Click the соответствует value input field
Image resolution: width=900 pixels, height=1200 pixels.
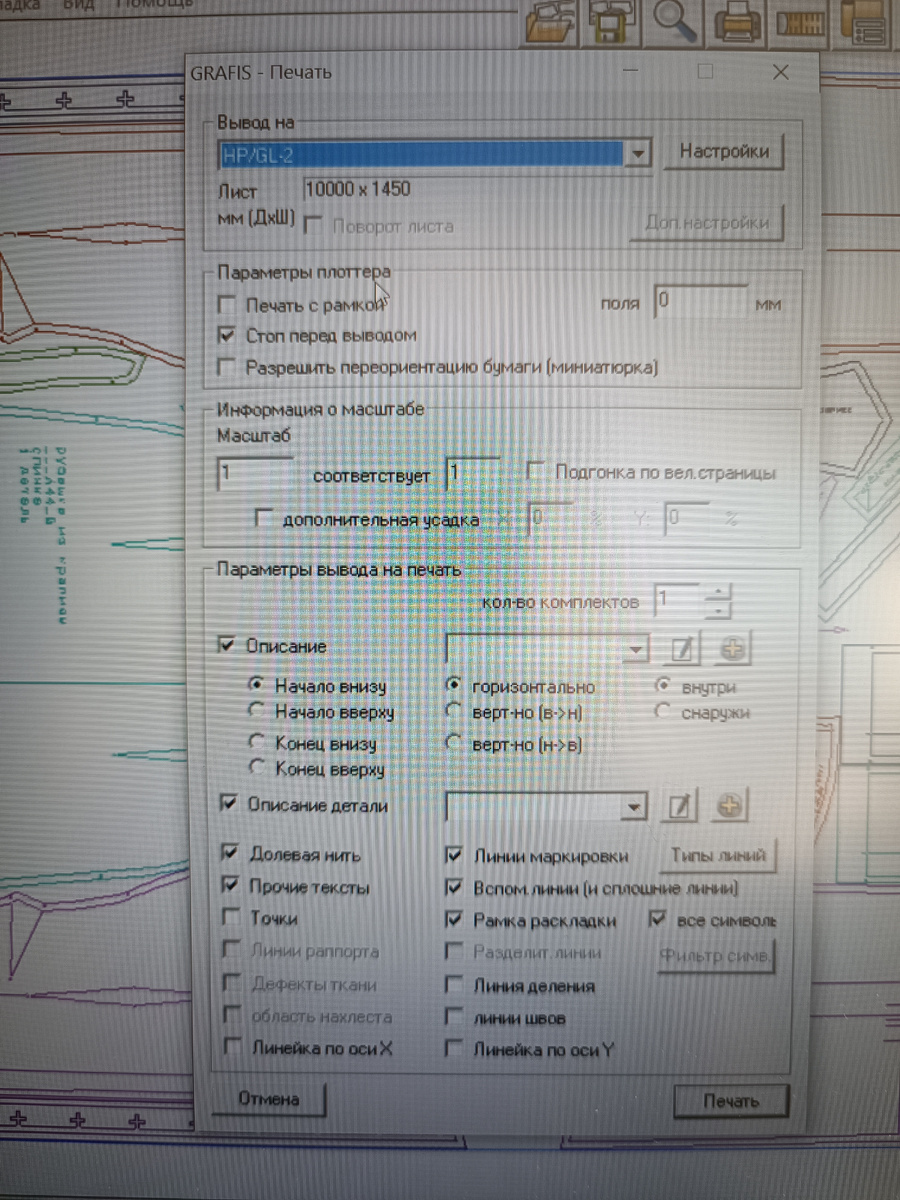[474, 472]
